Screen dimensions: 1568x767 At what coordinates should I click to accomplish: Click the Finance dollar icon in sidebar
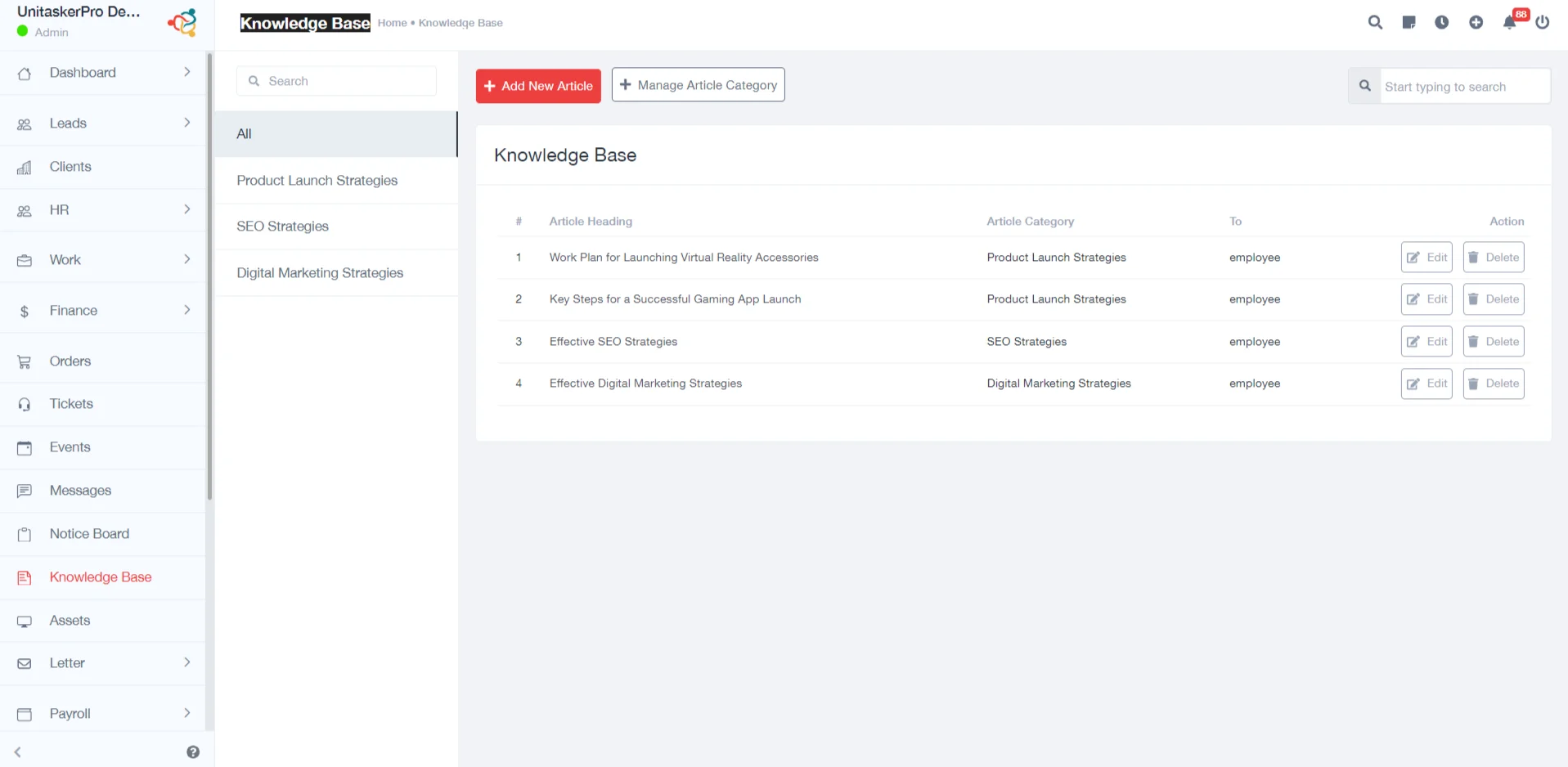point(25,312)
